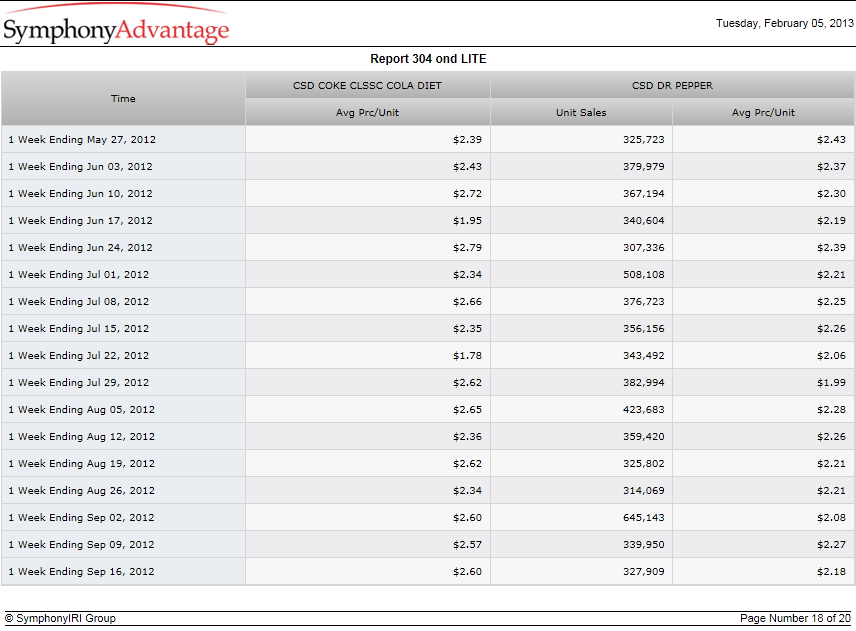Select Dr Pepper price $2.30 for Jun 10
Viewport: 856px width, 631px height.
[831, 194]
